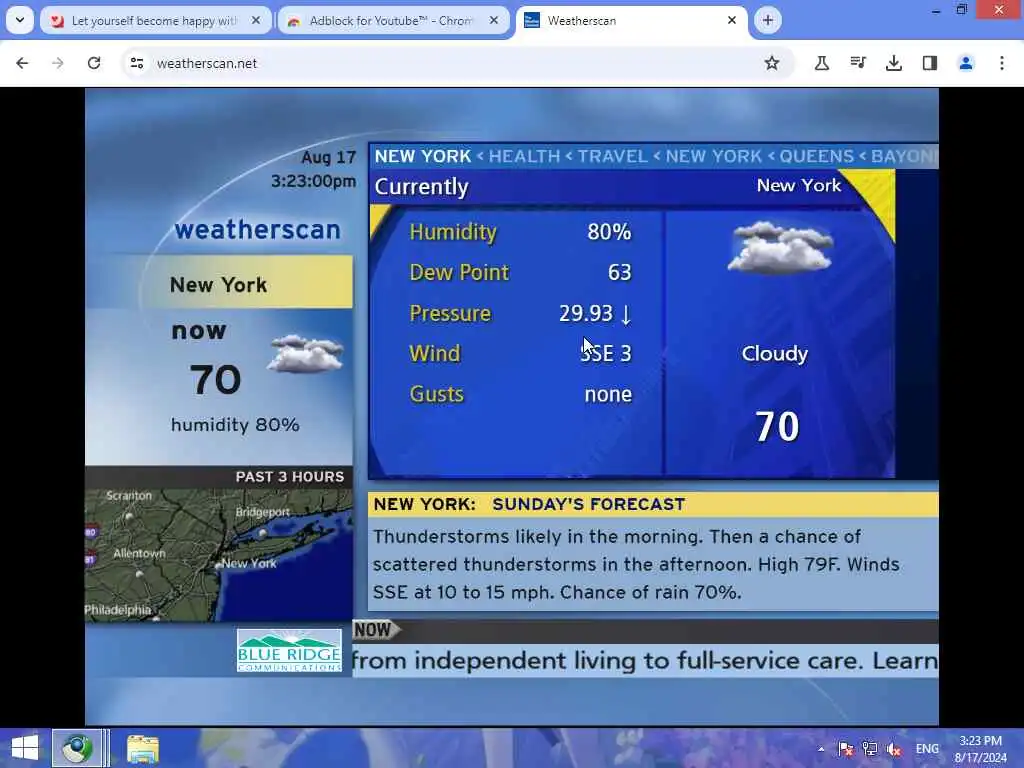Viewport: 1024px width, 768px height.
Task: Open the taskbar clock showing 3:23 PM
Action: (980, 749)
